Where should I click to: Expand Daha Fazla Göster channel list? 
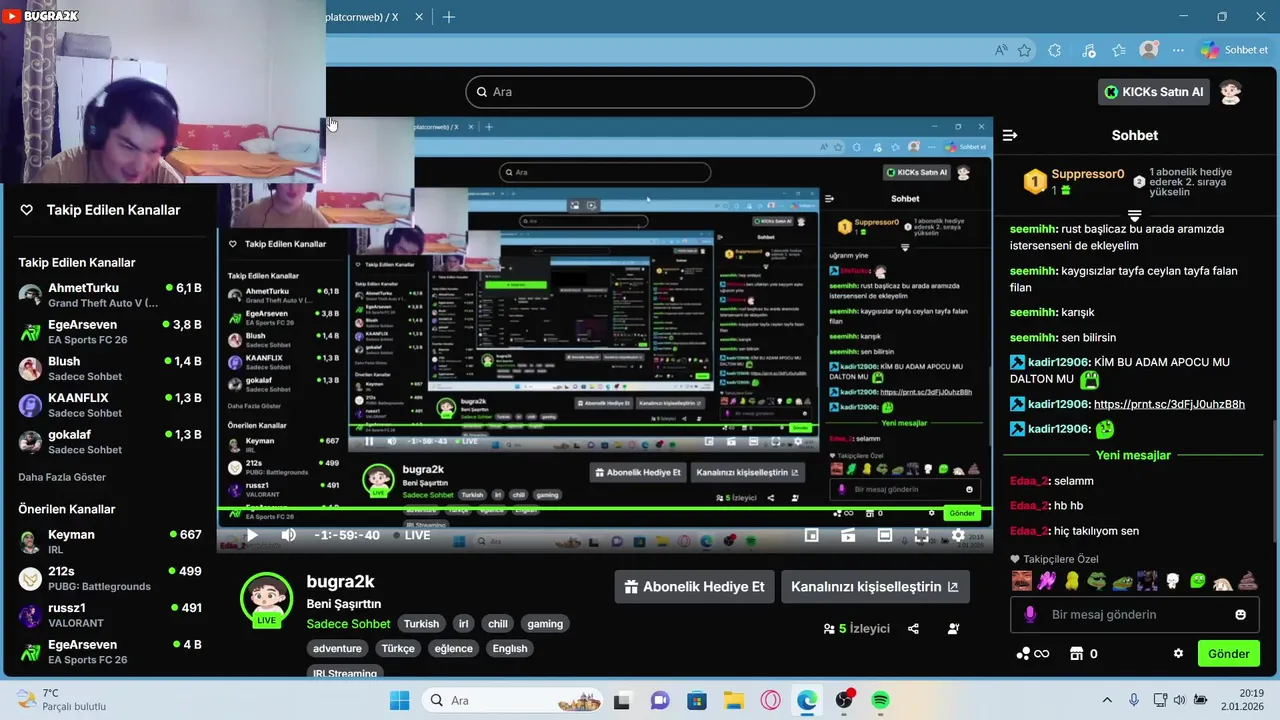tap(62, 477)
